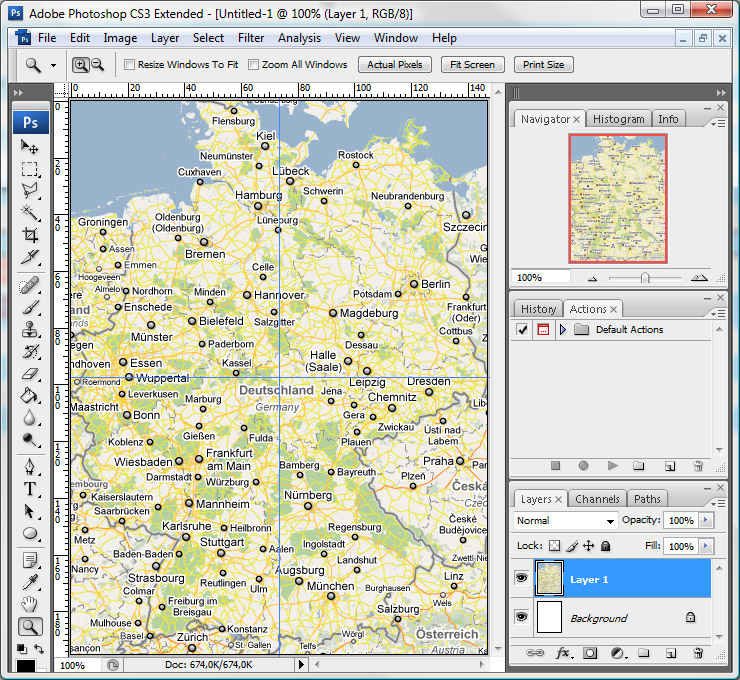Screen dimensions: 740x680
Task: Select the Polygonal Lasso tool
Action: 30,191
